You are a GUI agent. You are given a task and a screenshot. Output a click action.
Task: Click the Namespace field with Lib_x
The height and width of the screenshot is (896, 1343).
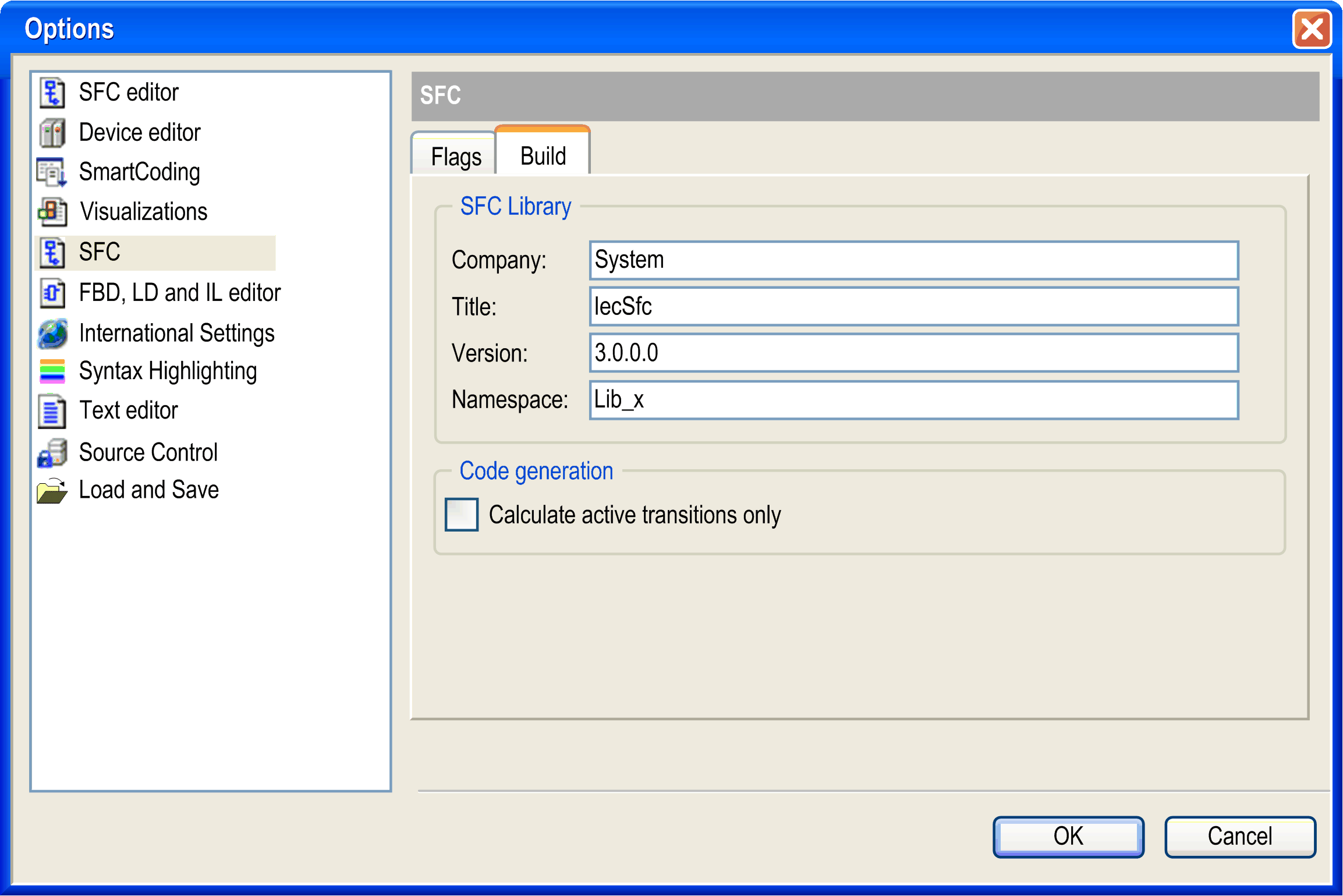pos(913,400)
